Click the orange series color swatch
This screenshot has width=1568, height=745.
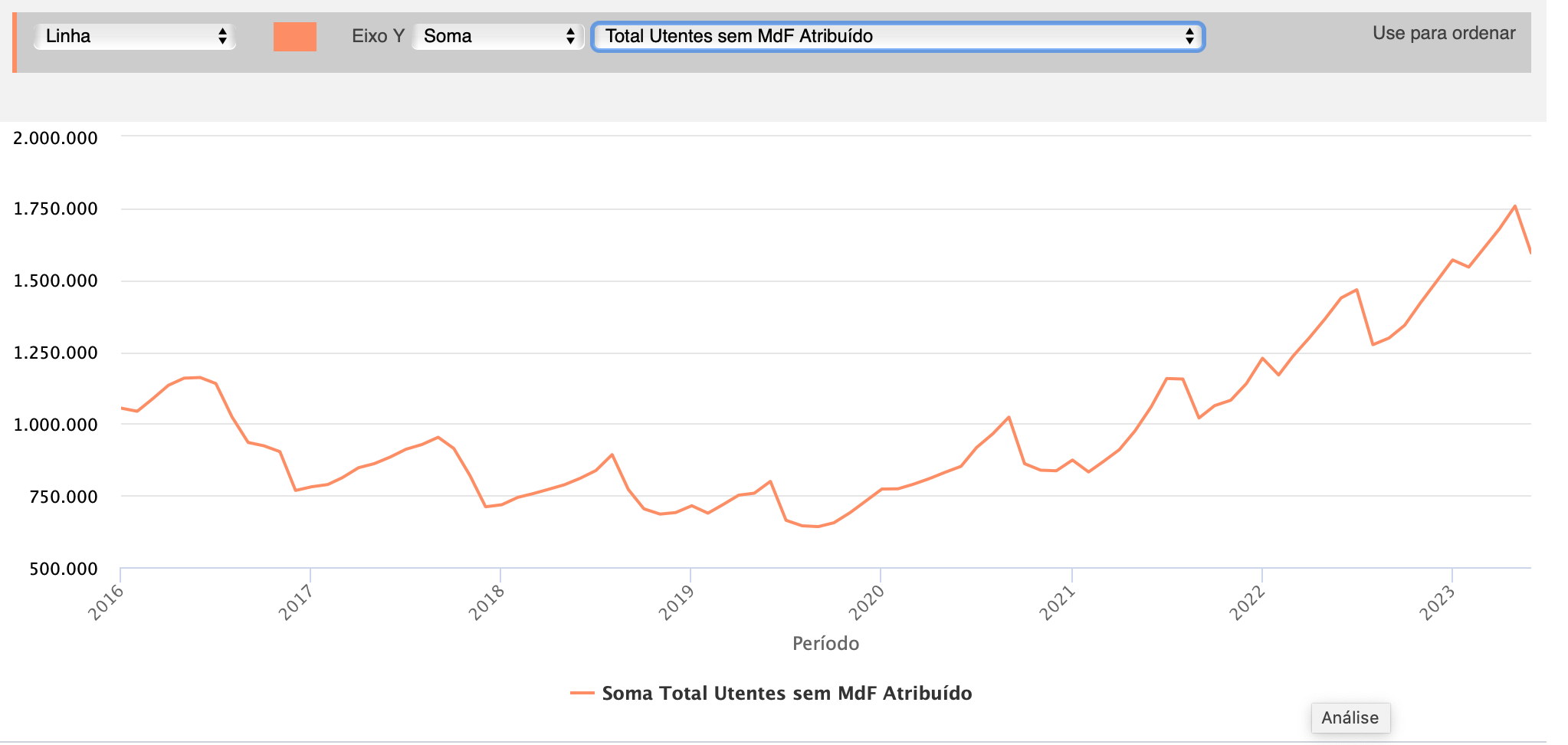[x=295, y=36]
